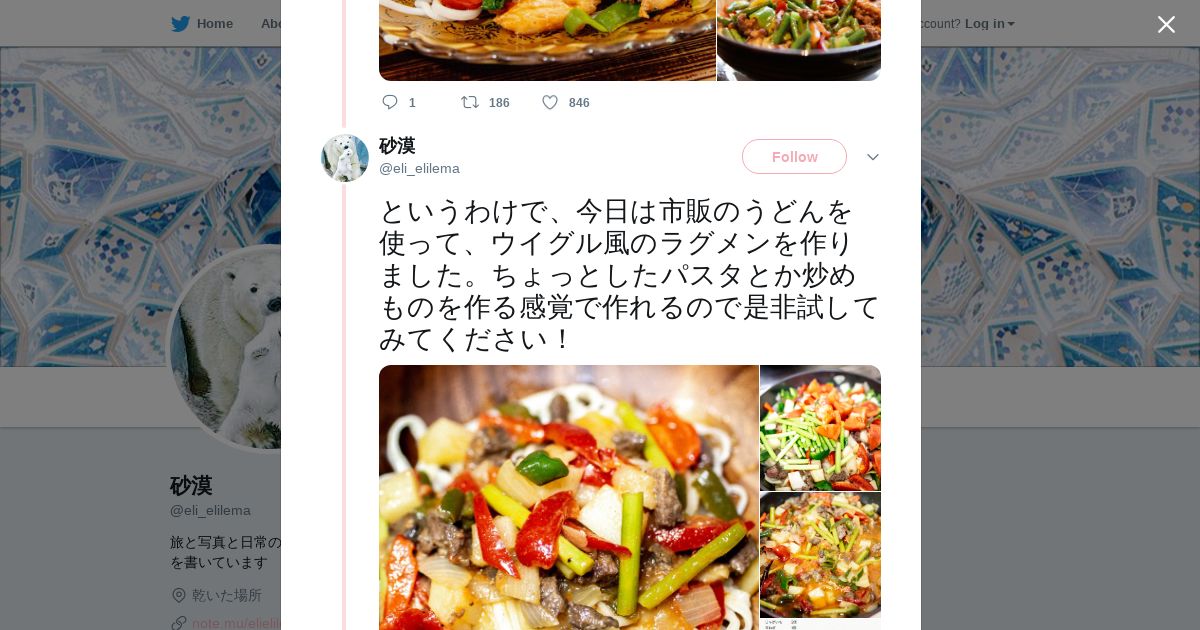This screenshot has height=630, width=1200.
Task: Open the @eli_elilema handle in tweet
Action: click(x=419, y=168)
